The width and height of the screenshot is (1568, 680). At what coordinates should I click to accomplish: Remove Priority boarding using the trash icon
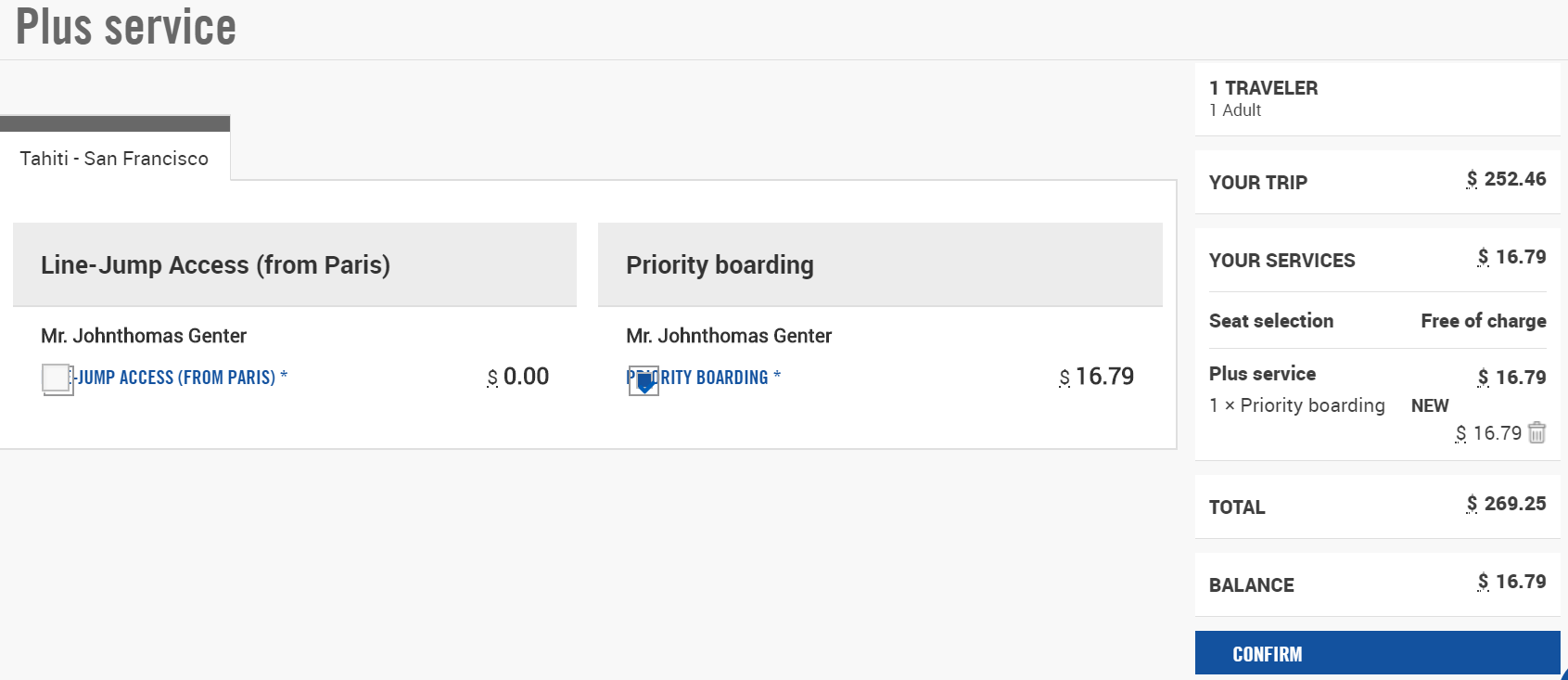point(1536,432)
